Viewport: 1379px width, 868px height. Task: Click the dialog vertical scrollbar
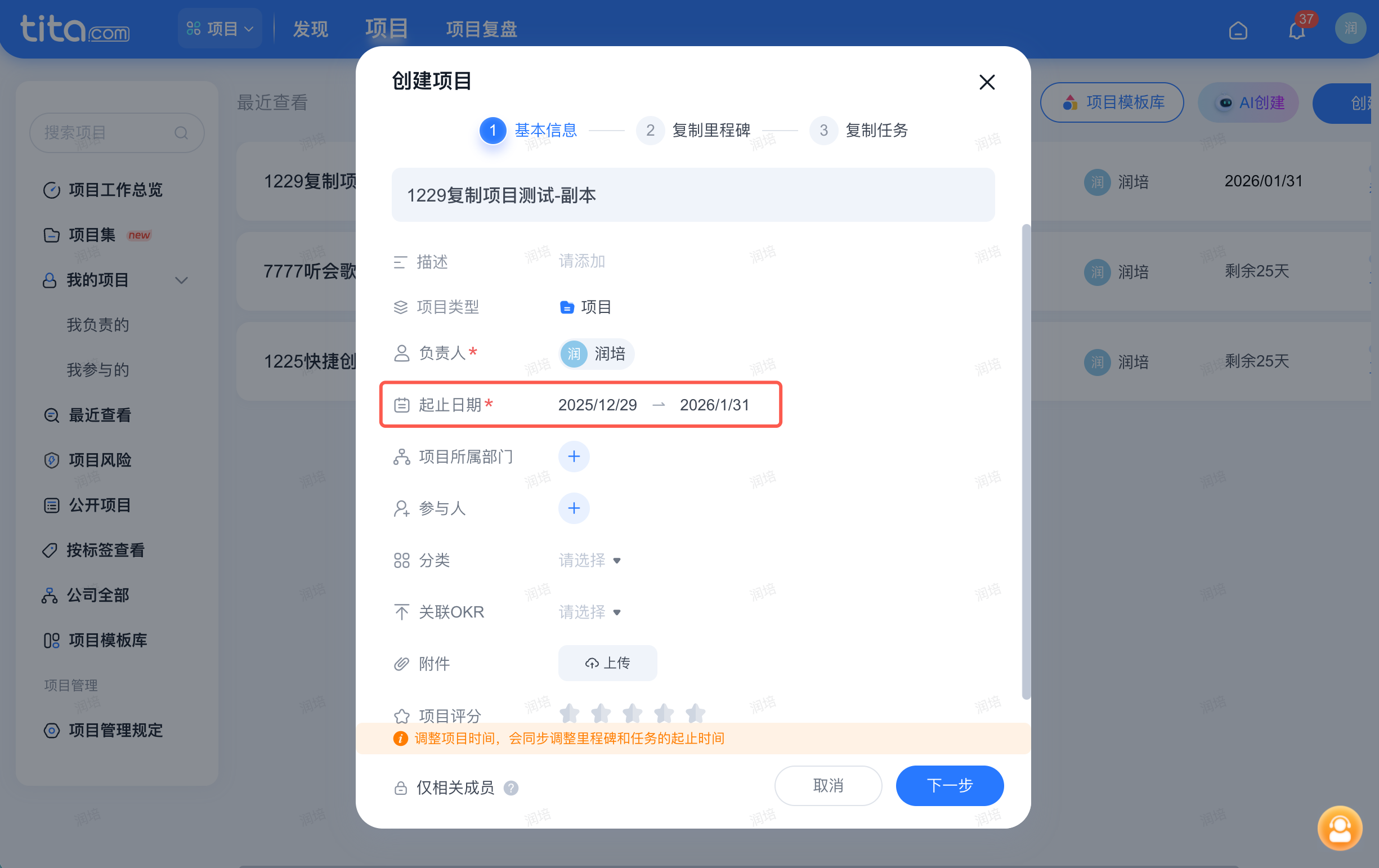1026,461
